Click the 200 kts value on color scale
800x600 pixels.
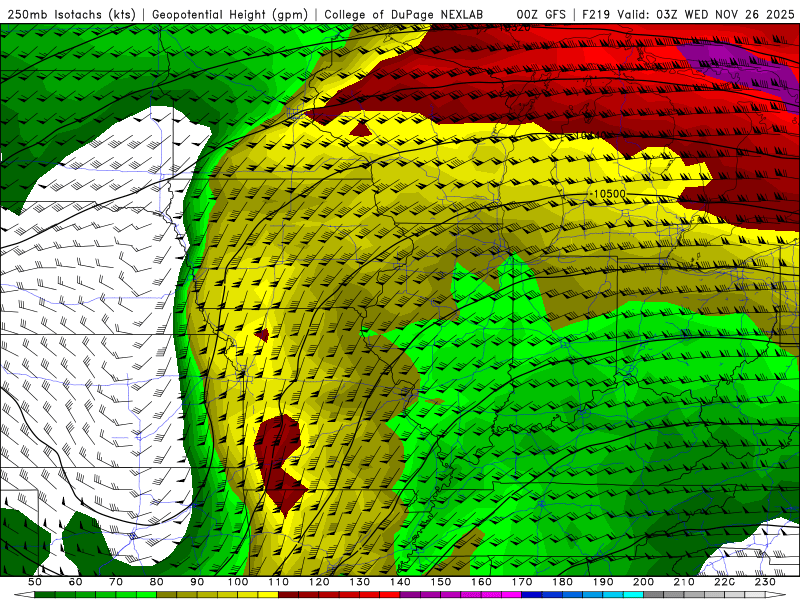(643, 582)
